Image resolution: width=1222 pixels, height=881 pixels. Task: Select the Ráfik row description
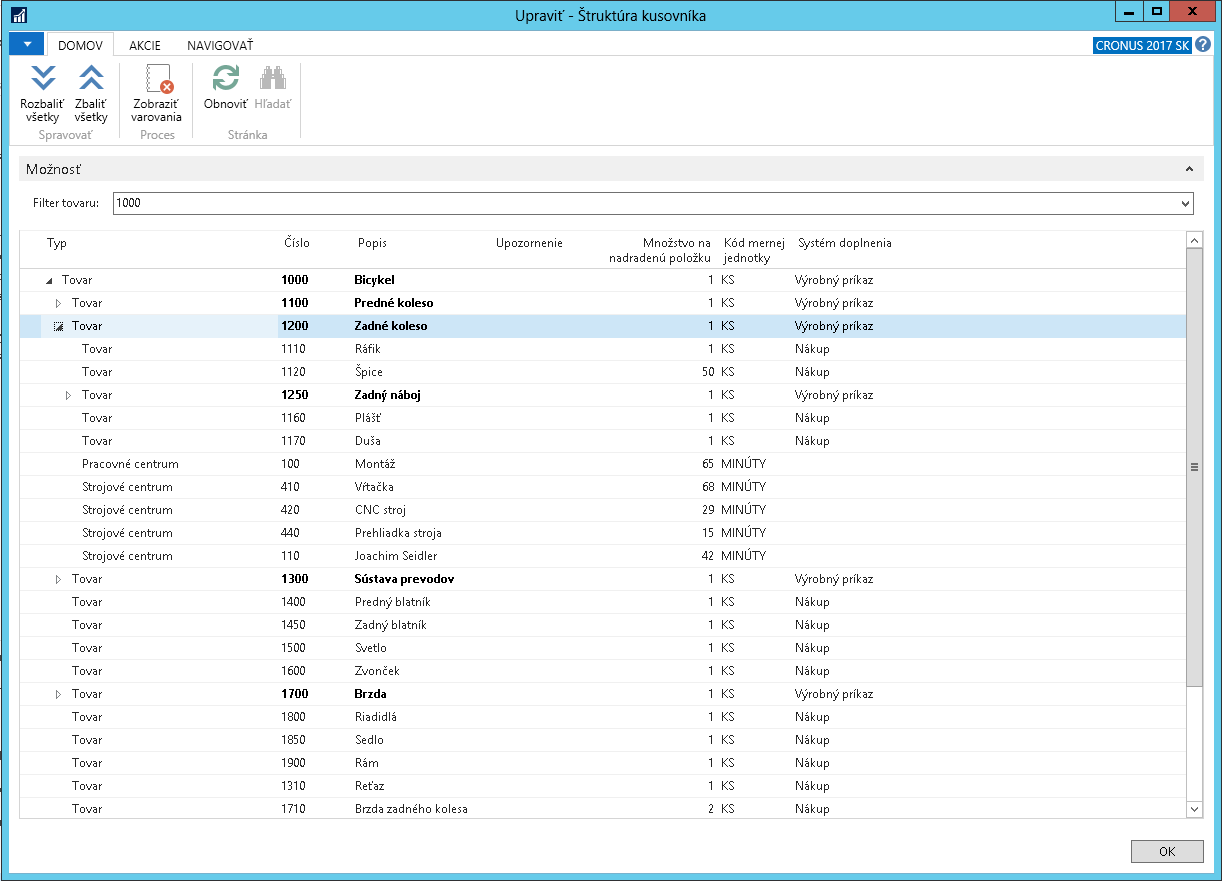point(367,349)
